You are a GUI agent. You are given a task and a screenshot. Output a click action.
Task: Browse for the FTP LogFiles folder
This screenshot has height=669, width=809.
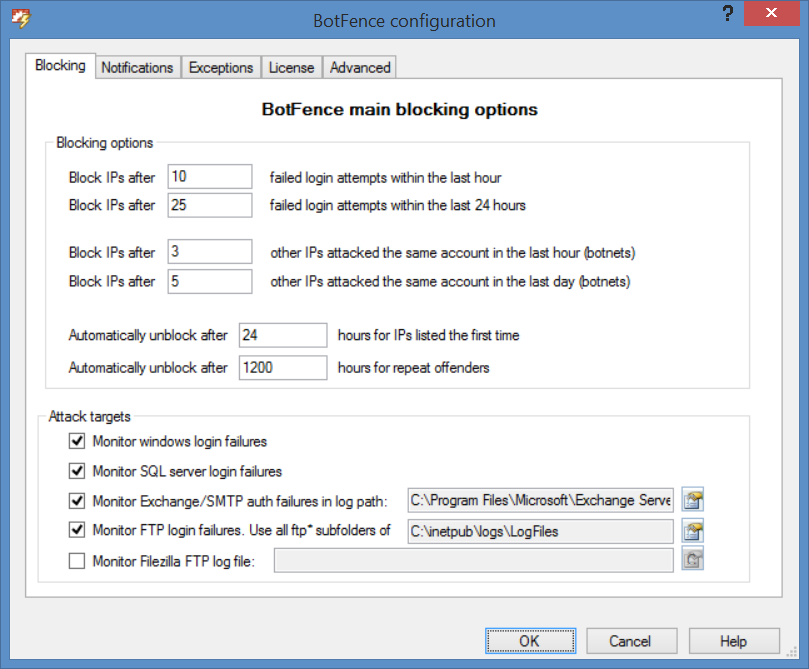tap(692, 530)
